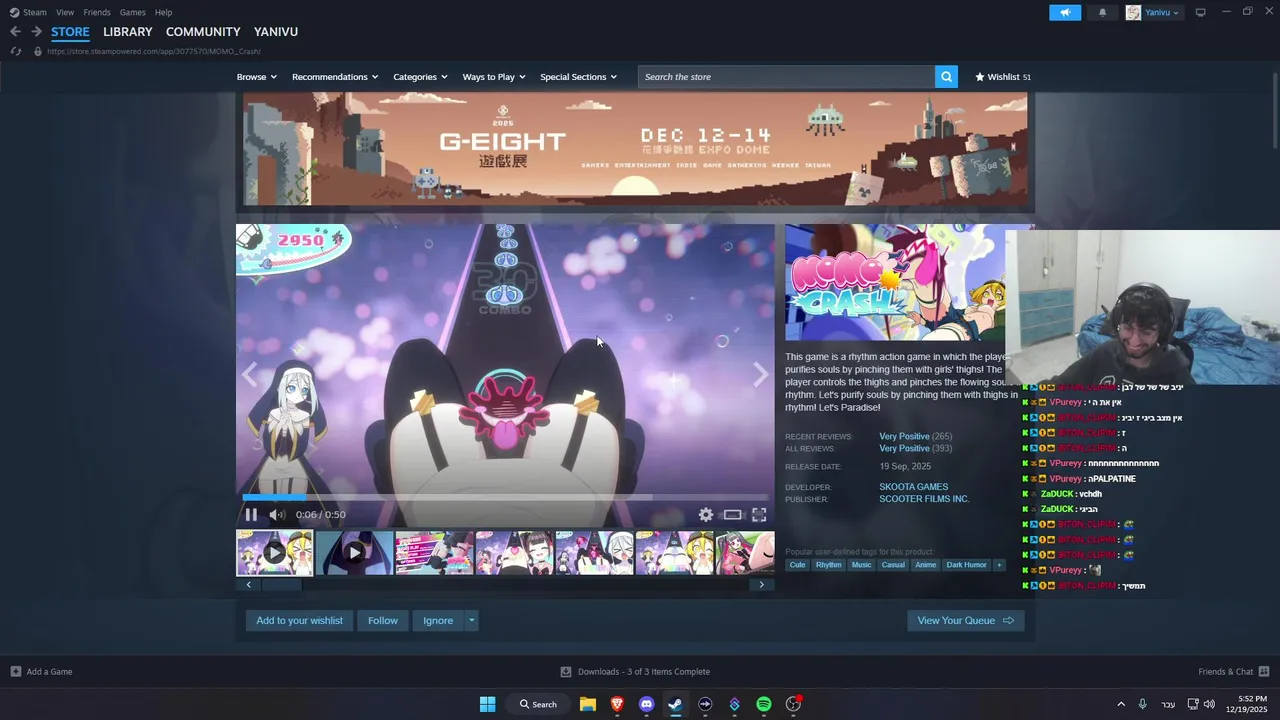Follow this game
The height and width of the screenshot is (720, 1280).
pos(383,621)
